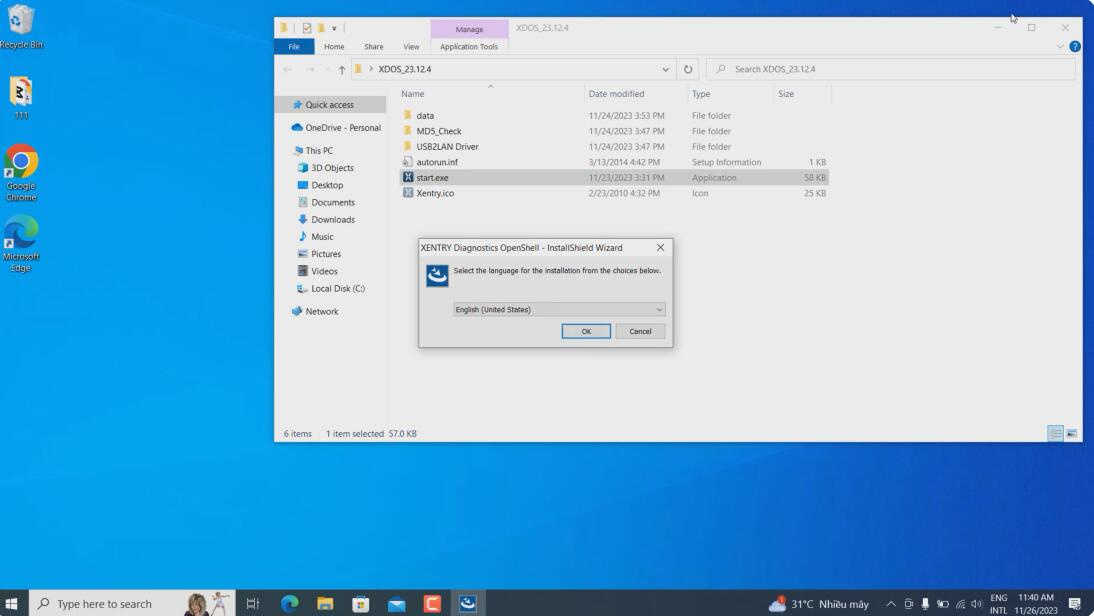Open the File menu in Explorer
The height and width of the screenshot is (616, 1094).
(x=294, y=47)
